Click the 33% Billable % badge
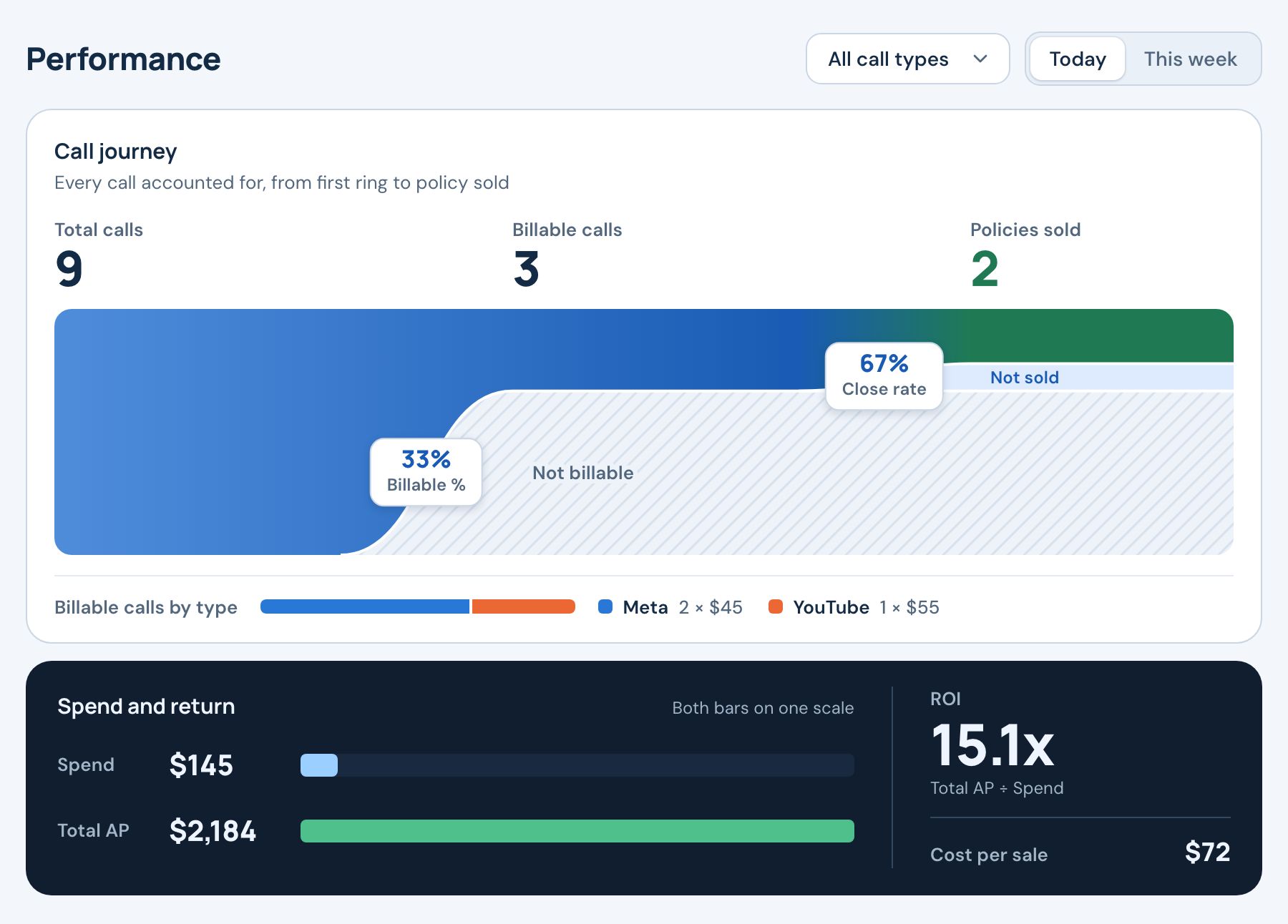Viewport: 1288px width, 924px height. point(426,472)
